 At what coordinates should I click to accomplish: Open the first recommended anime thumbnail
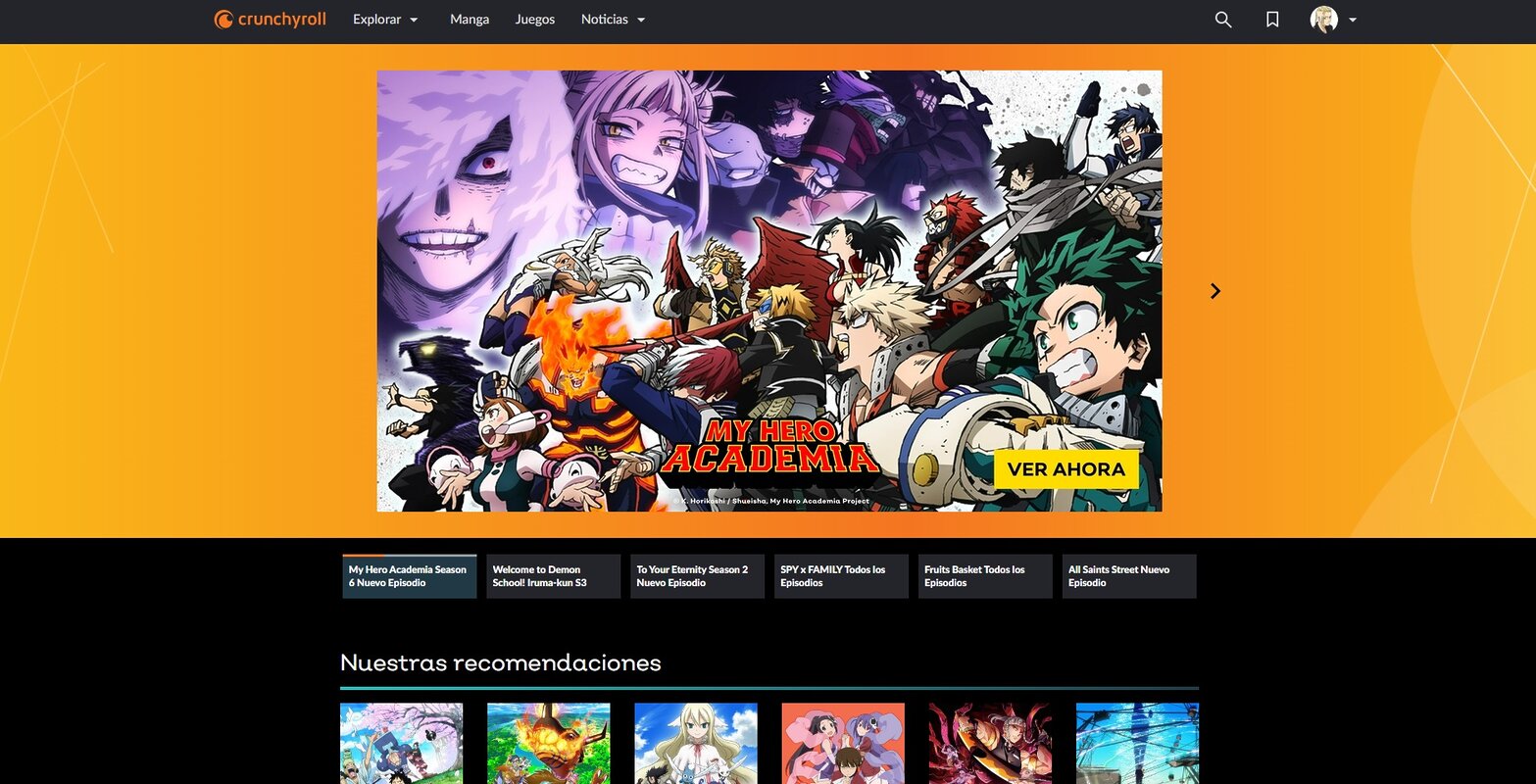coord(401,743)
